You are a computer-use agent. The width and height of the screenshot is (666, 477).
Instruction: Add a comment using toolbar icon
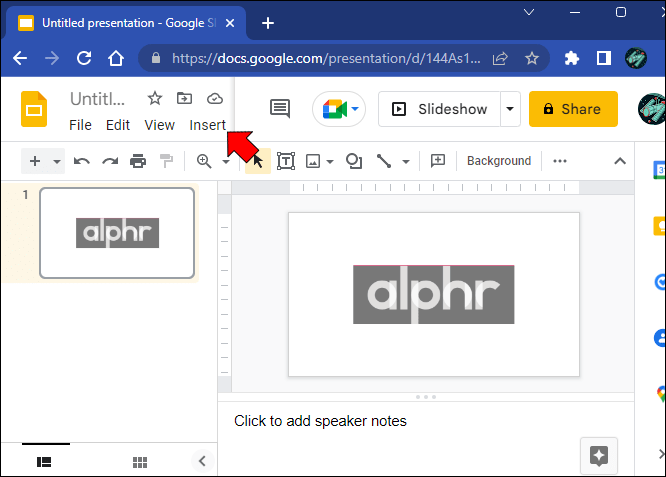click(x=437, y=161)
